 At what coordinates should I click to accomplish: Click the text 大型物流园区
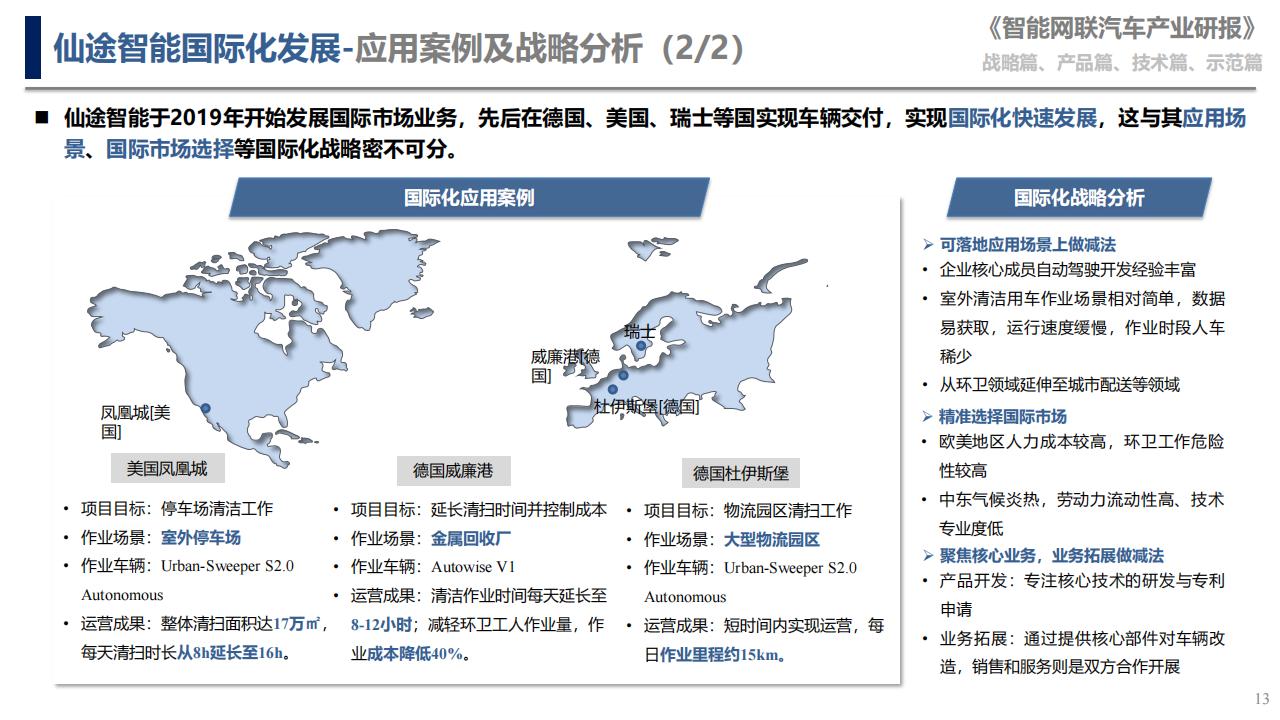point(772,539)
